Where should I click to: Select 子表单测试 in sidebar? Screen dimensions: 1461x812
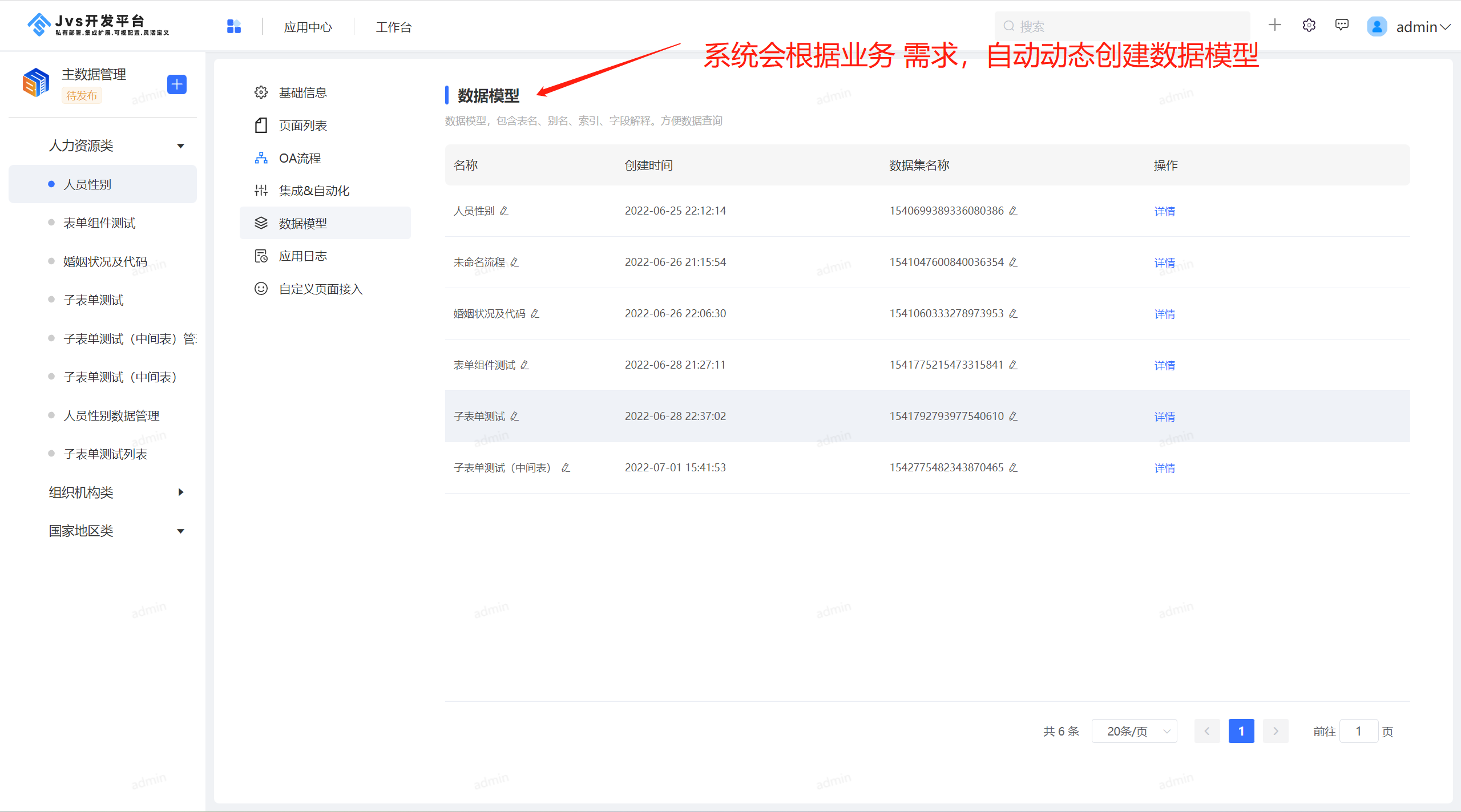pos(103,300)
